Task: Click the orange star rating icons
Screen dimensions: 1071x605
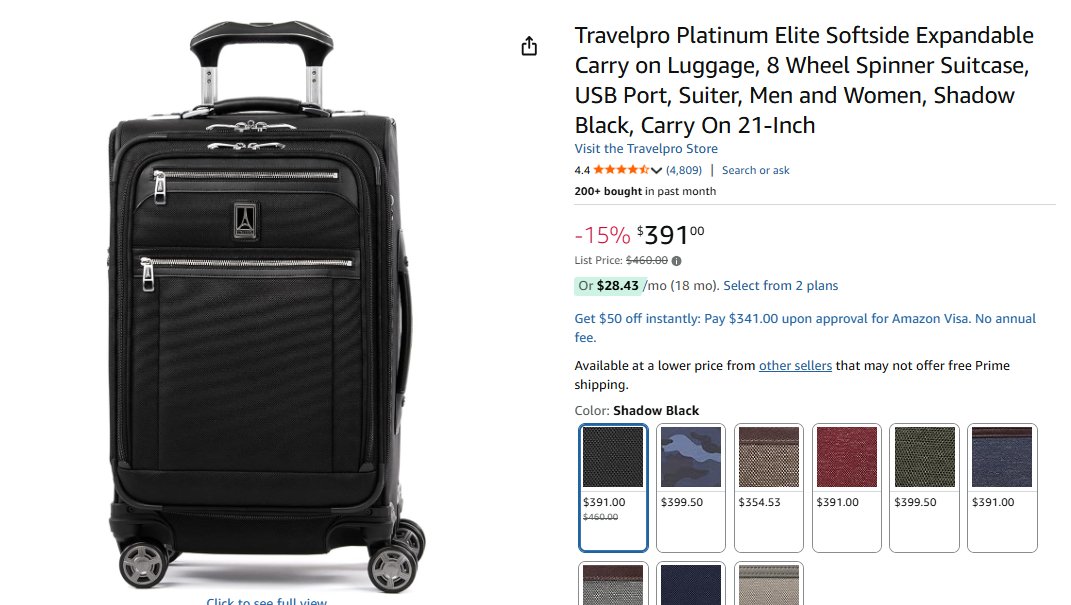Action: (x=620, y=170)
